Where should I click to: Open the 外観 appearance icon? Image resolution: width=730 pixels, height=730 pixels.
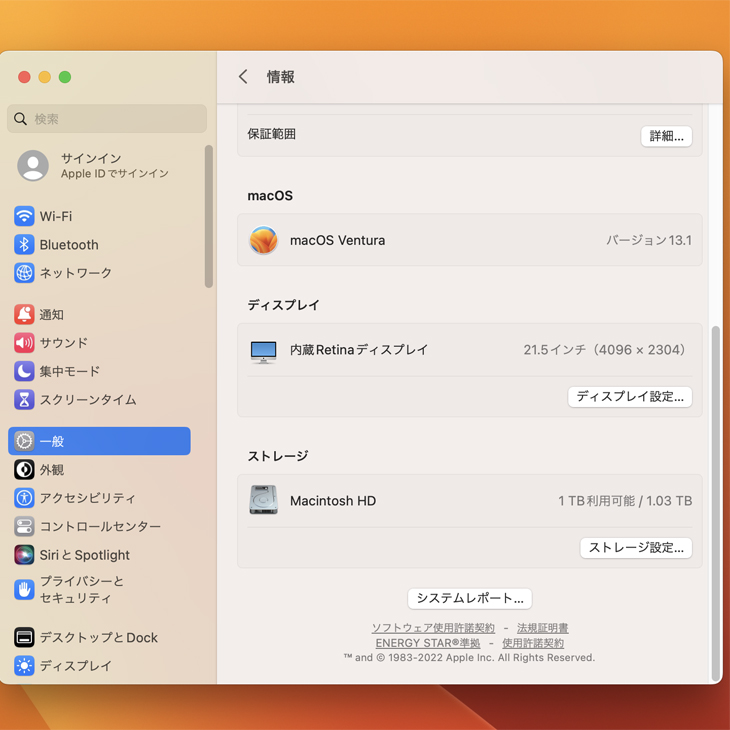(24, 470)
